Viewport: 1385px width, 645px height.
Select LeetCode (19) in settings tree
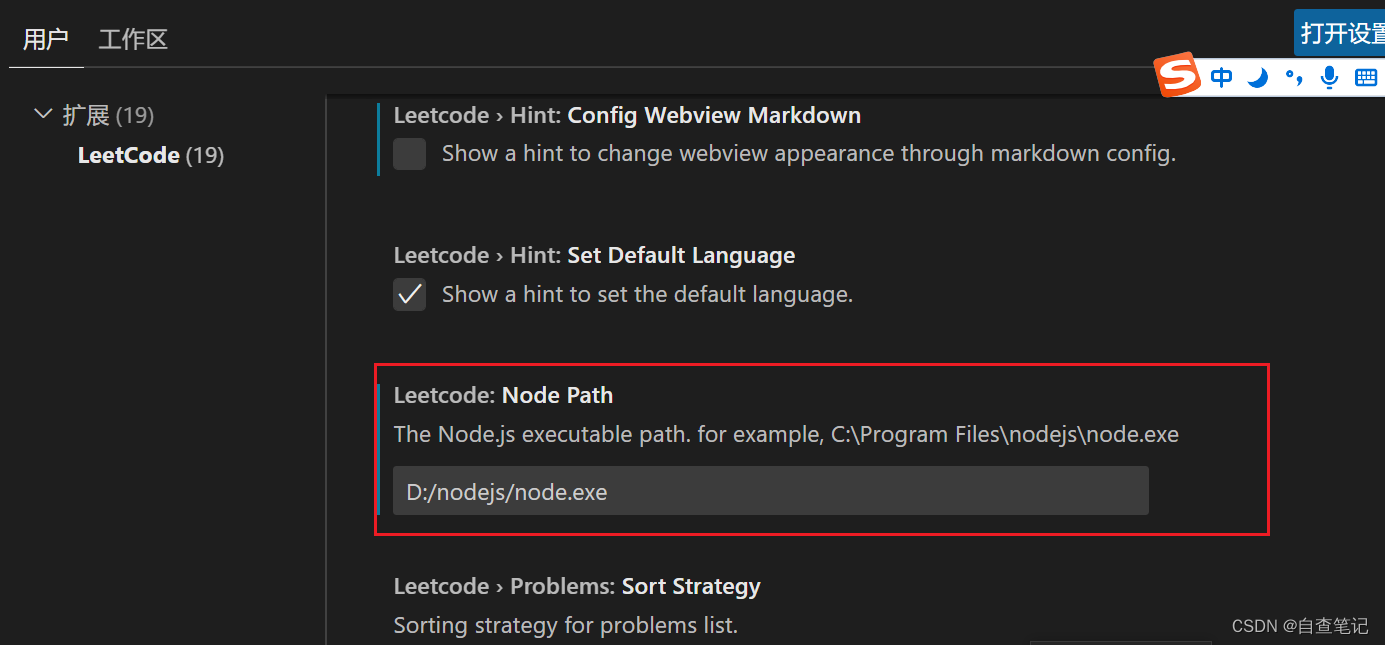150,155
